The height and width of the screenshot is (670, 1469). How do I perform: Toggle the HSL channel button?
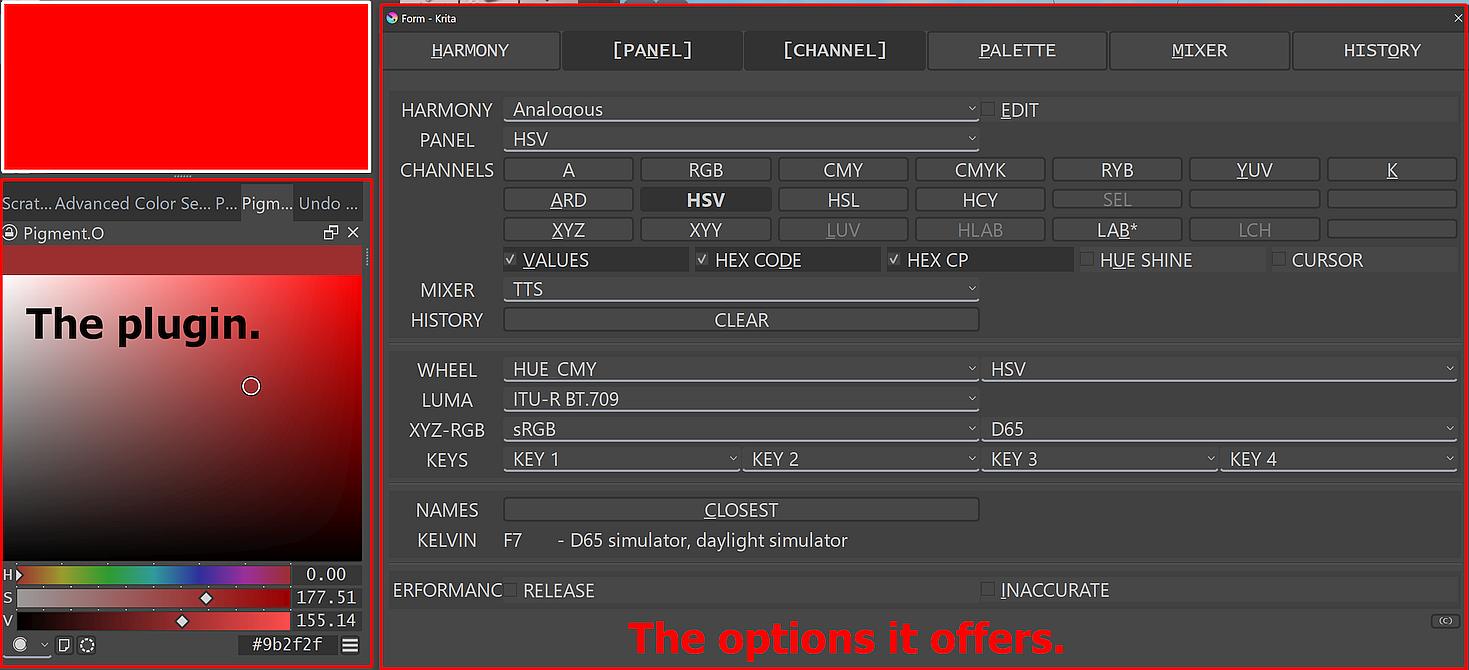(843, 200)
